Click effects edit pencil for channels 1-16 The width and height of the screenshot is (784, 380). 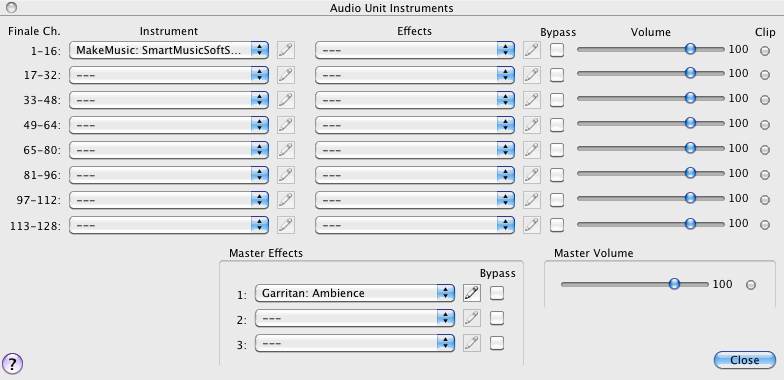tap(532, 50)
